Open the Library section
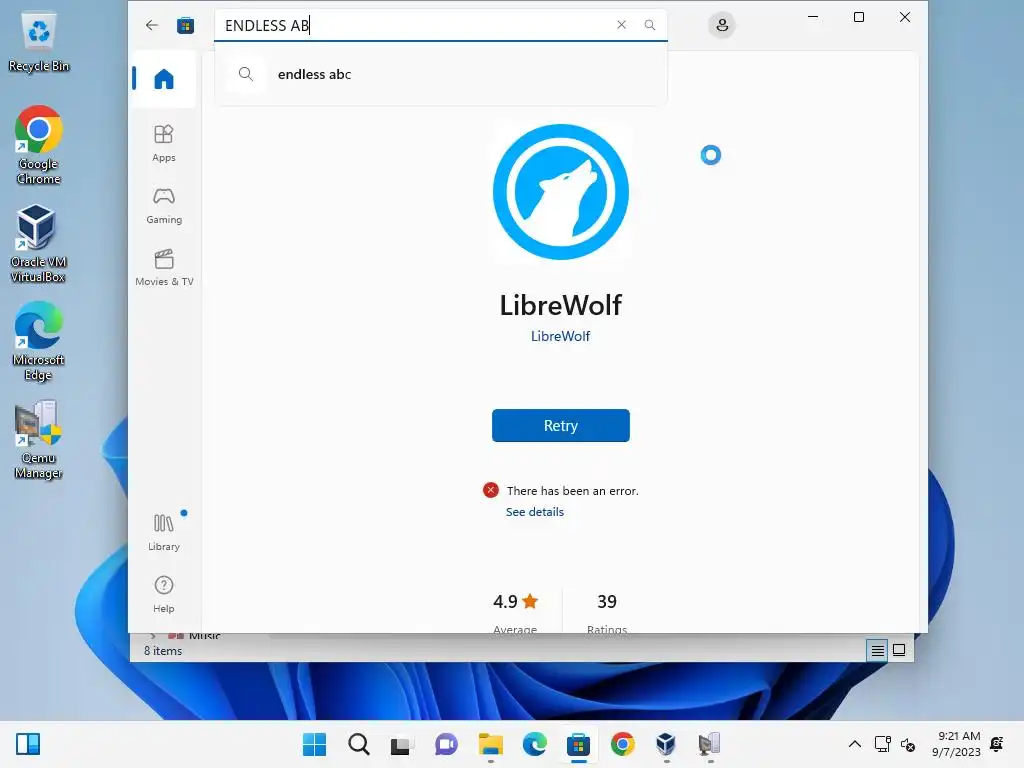 coord(164,532)
